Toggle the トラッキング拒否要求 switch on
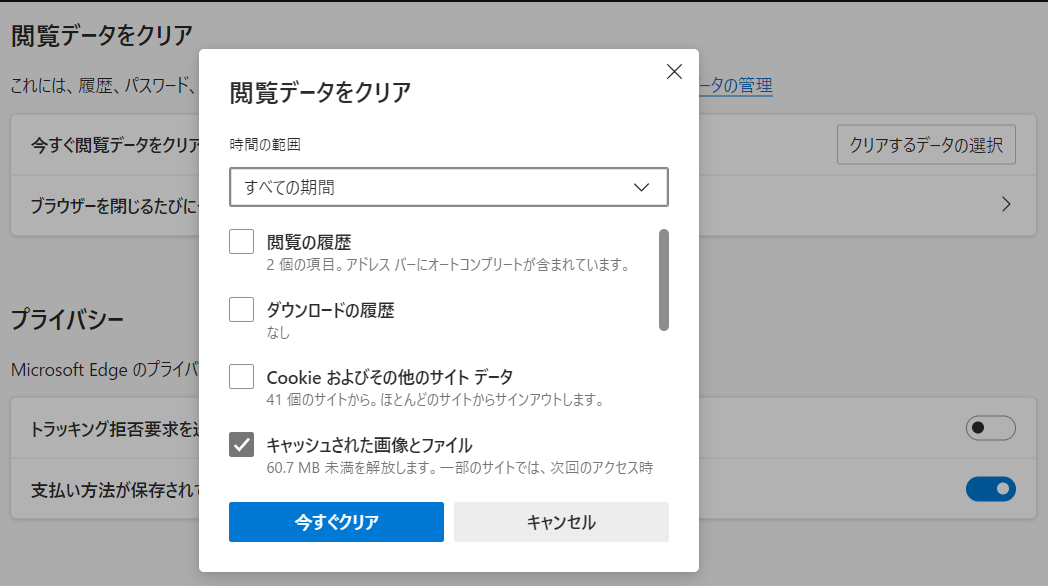Viewport: 1048px width, 586px height. coord(990,429)
